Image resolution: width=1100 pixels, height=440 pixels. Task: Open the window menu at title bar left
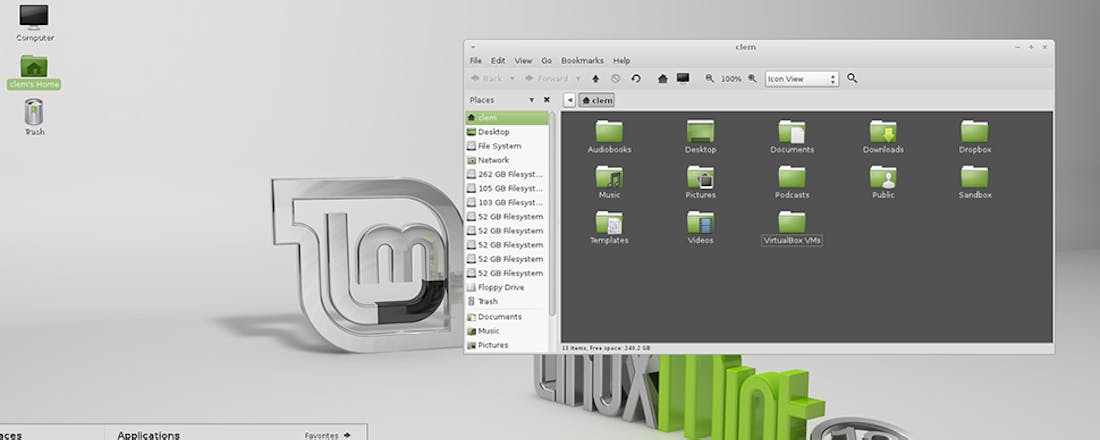click(472, 47)
